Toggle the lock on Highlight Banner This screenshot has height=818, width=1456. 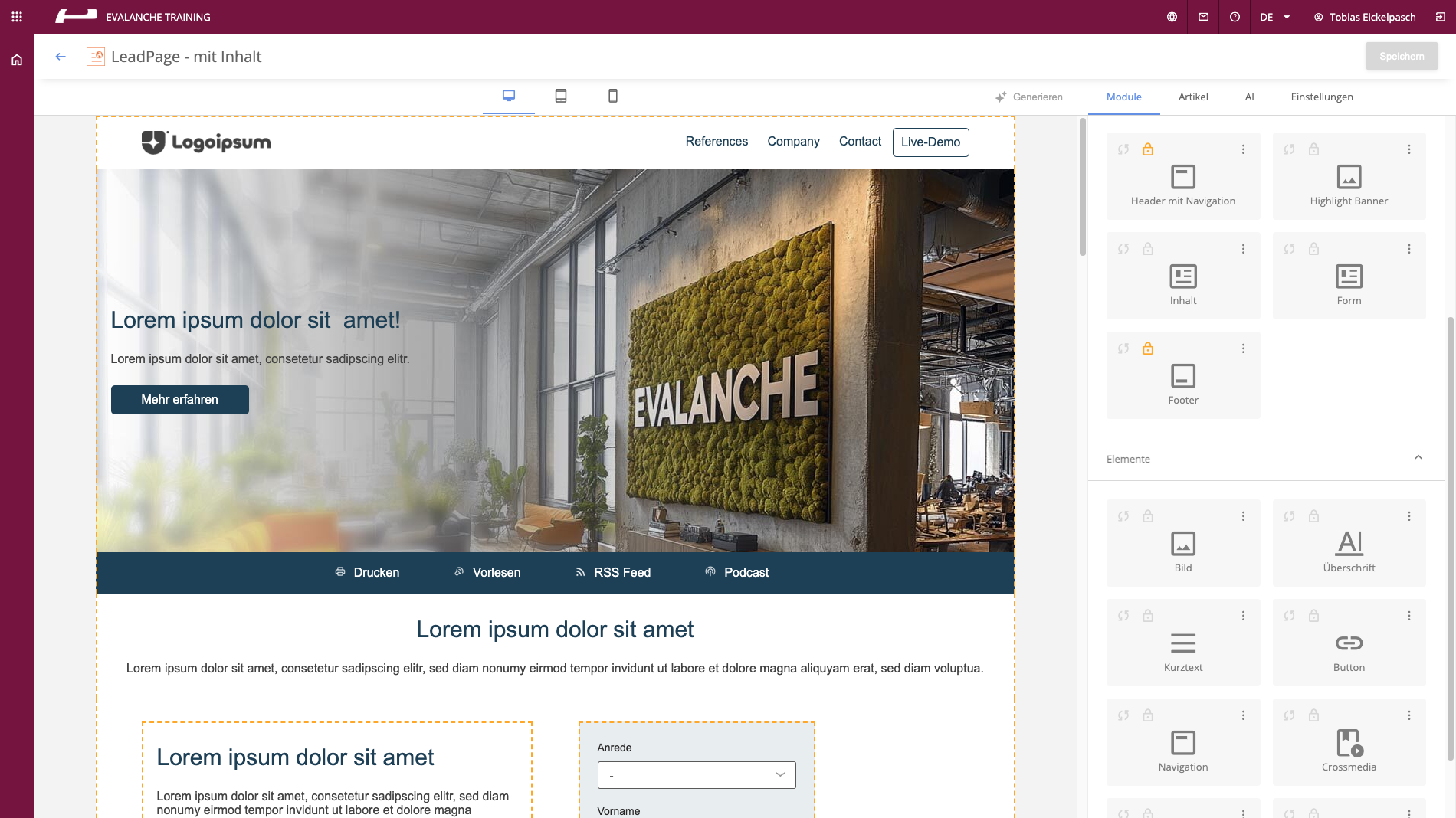tap(1313, 149)
